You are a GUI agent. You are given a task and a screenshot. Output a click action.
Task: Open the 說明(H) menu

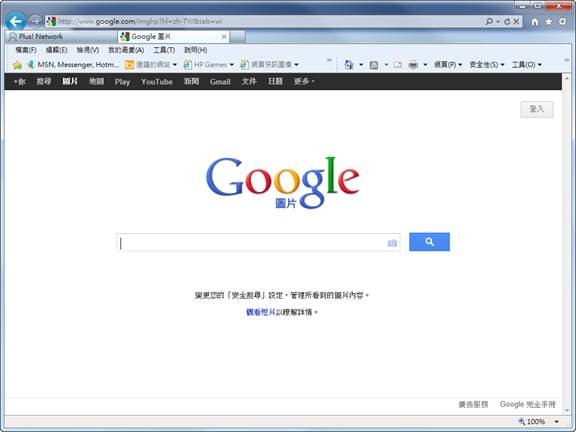click(x=195, y=50)
